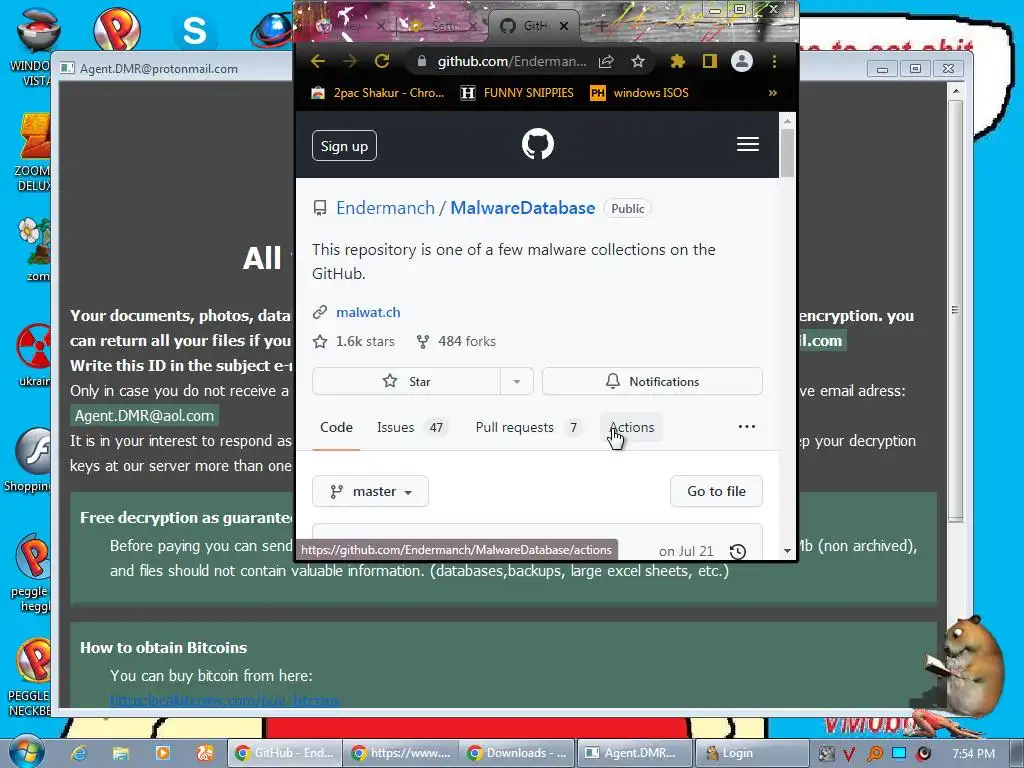
Task: Switch to Login taskbar button
Action: 750,753
